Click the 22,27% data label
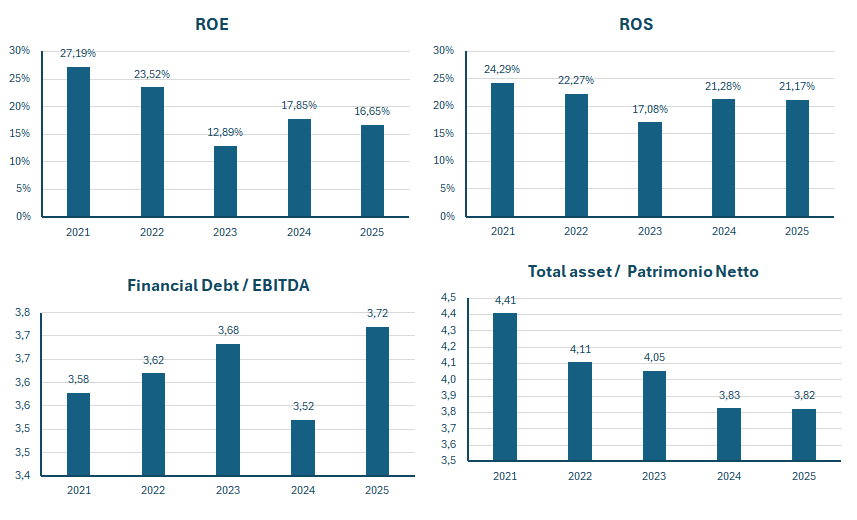Screen dimensions: 857x520 [576, 80]
